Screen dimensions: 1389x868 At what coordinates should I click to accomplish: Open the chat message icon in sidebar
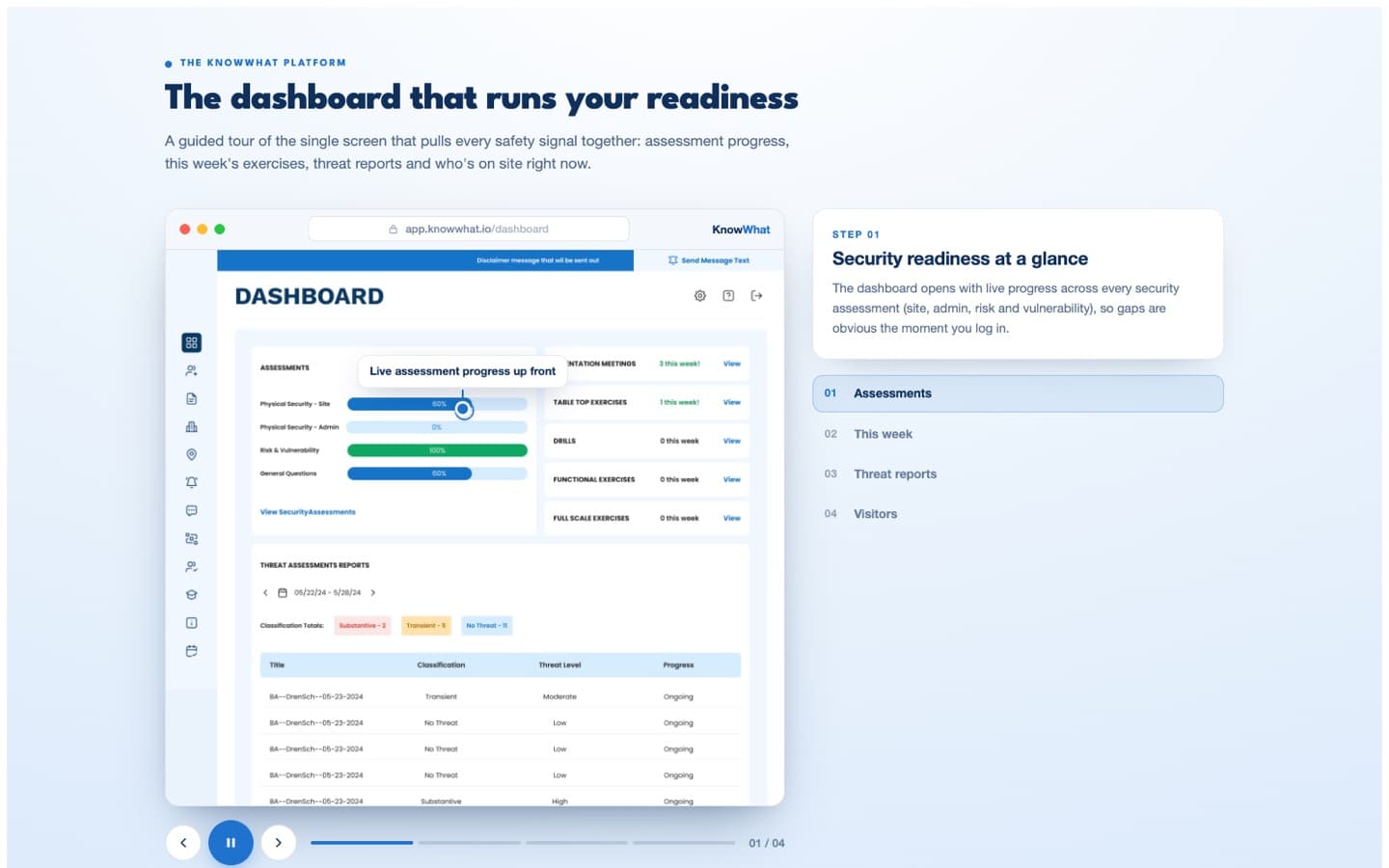pos(191,510)
